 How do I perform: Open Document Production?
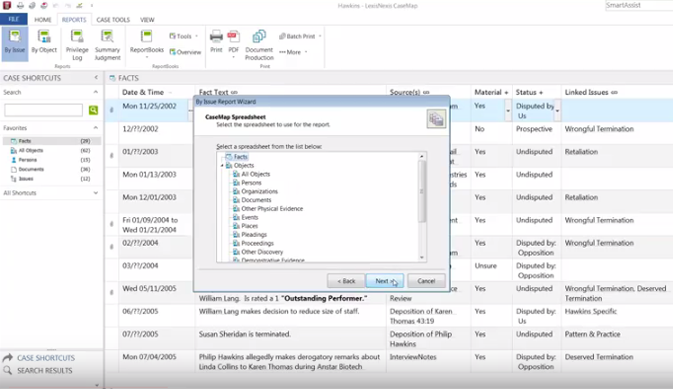(259, 45)
